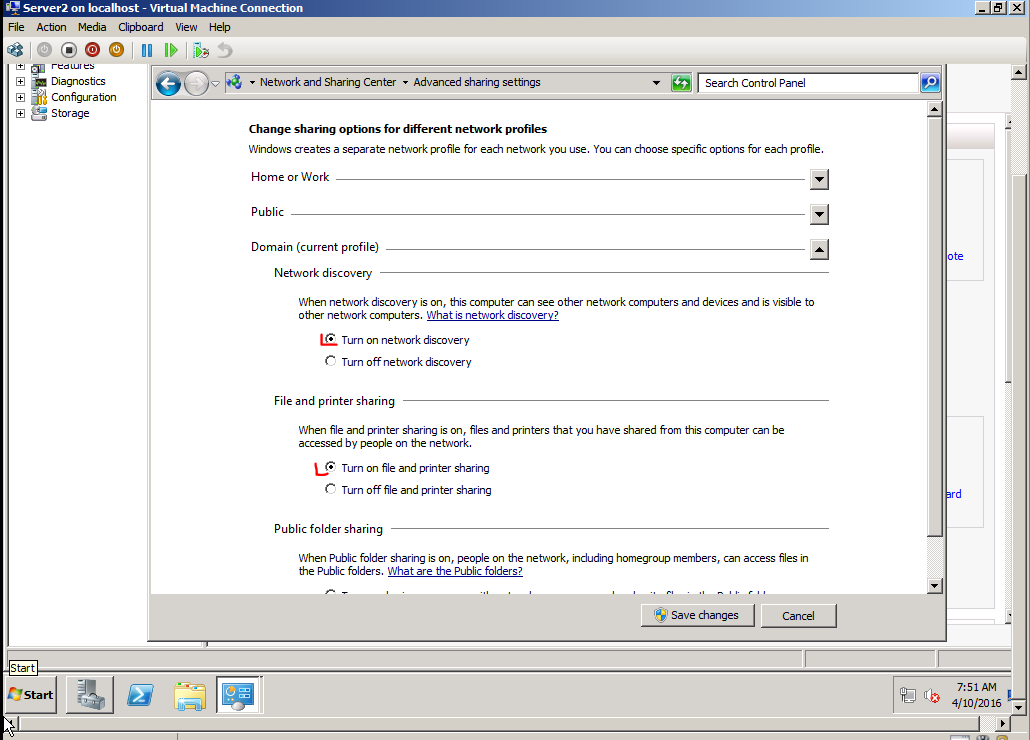Click the Storage node icon
1030x740 pixels.
tap(39, 113)
